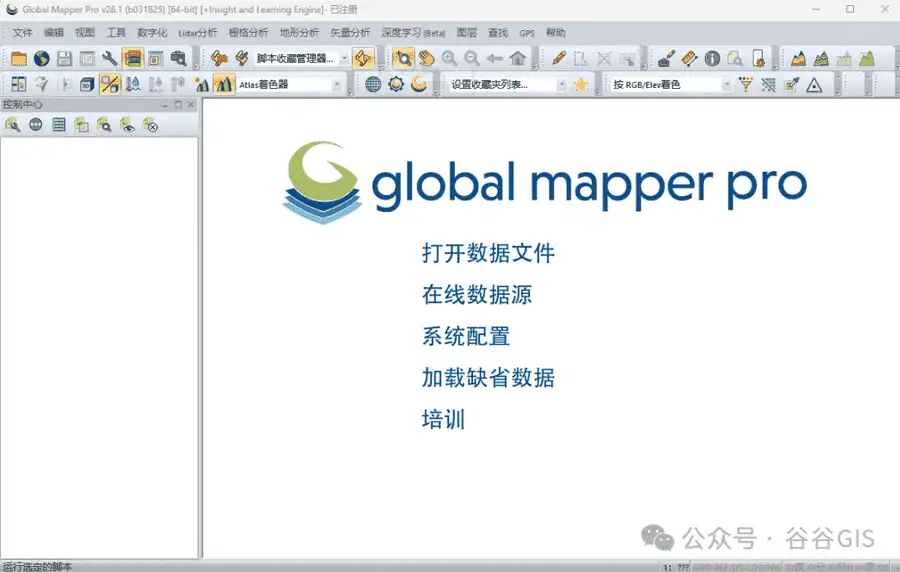The height and width of the screenshot is (572, 900).
Task: Click the camera with magnifier capture icon
Action: [x=179, y=58]
